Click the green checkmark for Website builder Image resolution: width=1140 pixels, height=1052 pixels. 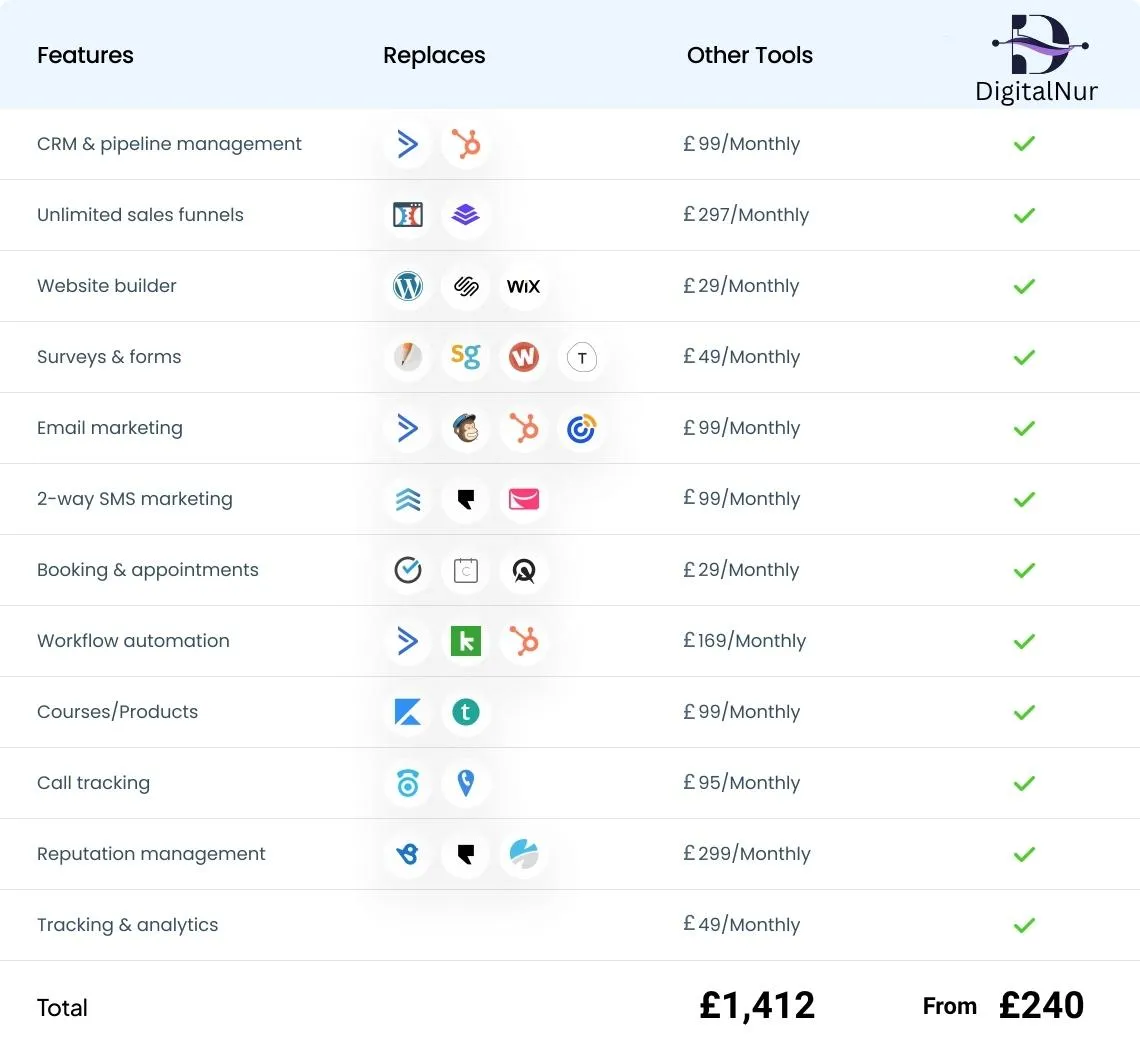click(x=1024, y=286)
